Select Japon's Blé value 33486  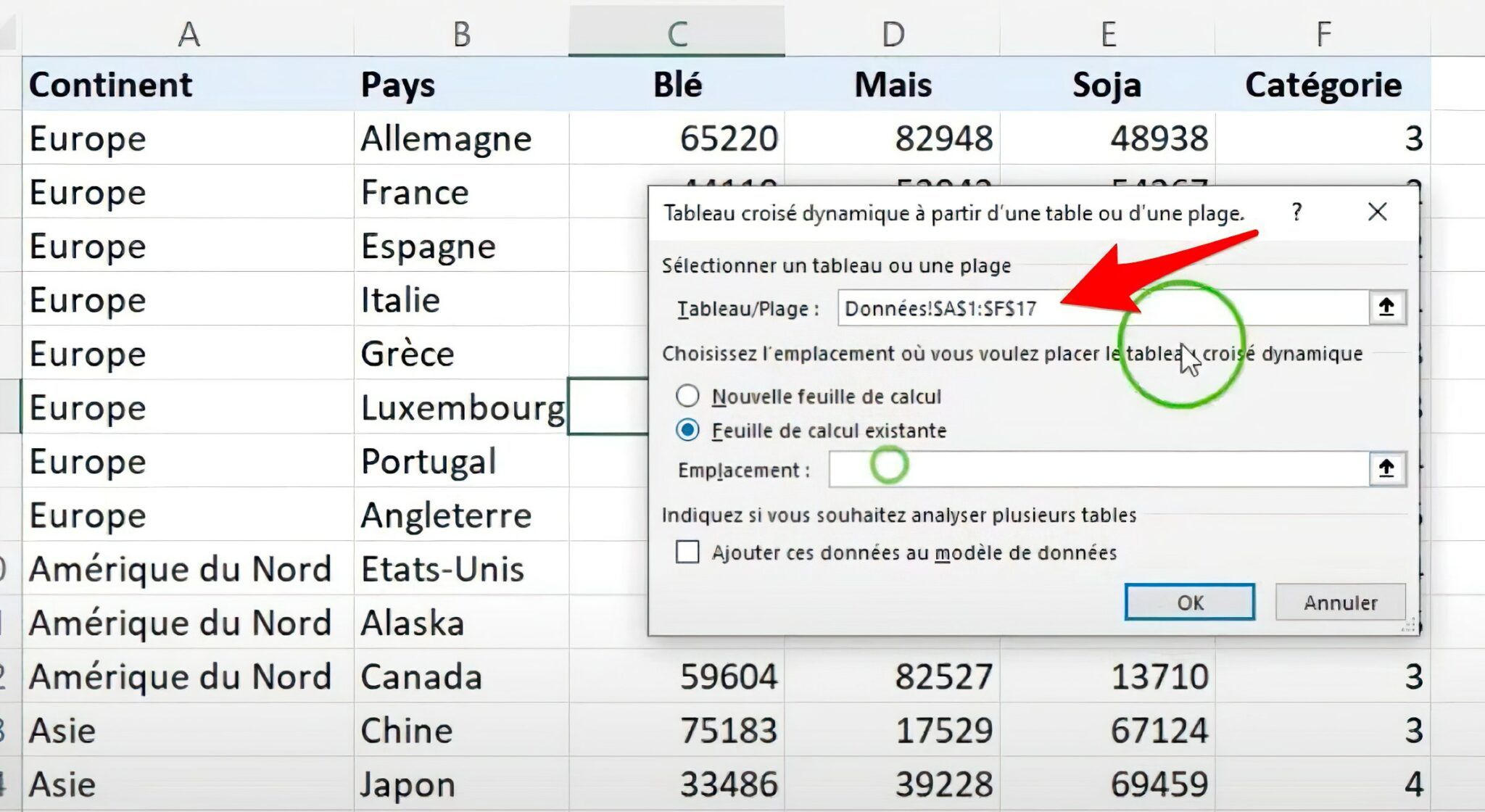click(725, 784)
